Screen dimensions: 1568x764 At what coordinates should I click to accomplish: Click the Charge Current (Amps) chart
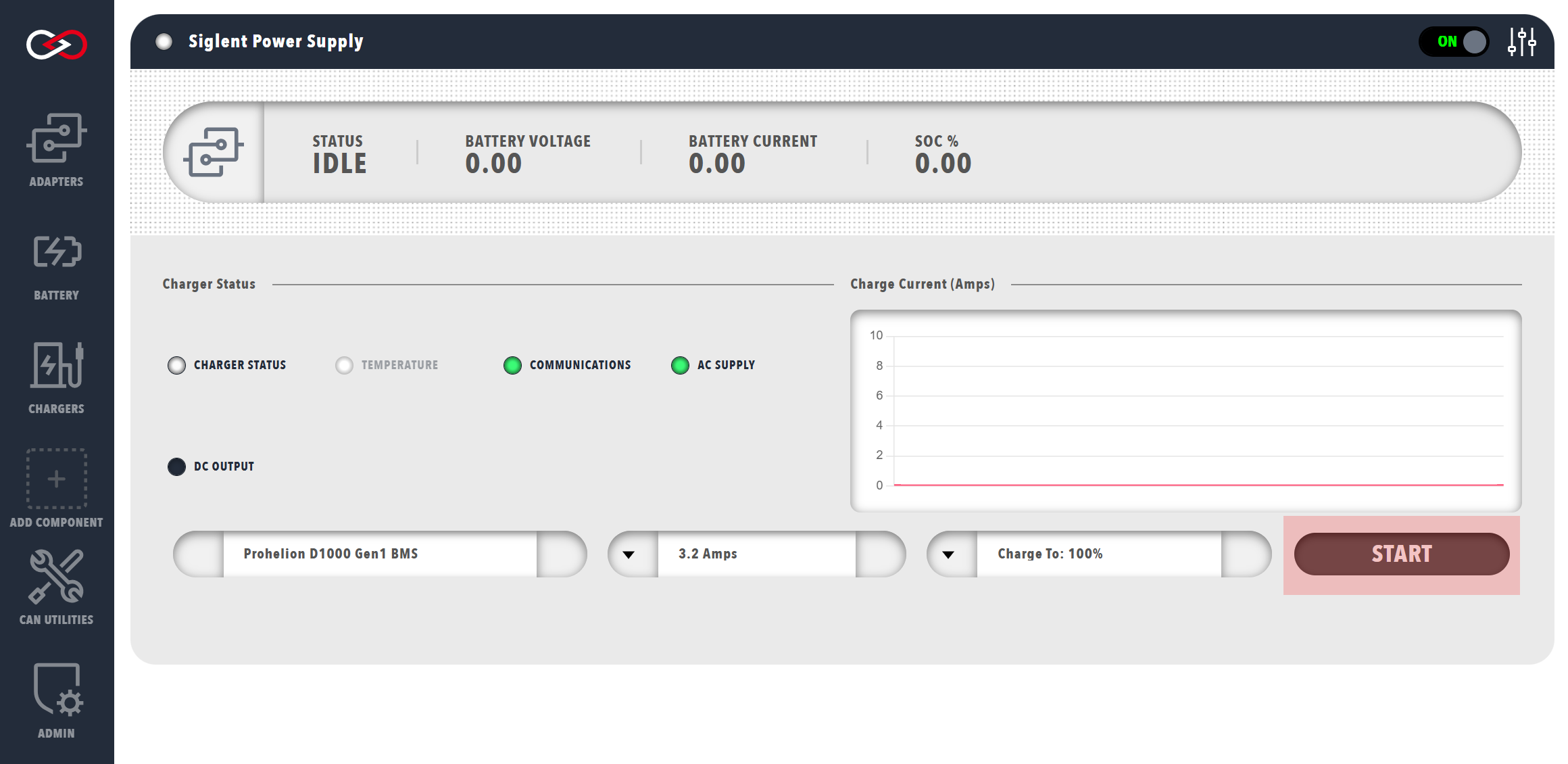point(1186,410)
